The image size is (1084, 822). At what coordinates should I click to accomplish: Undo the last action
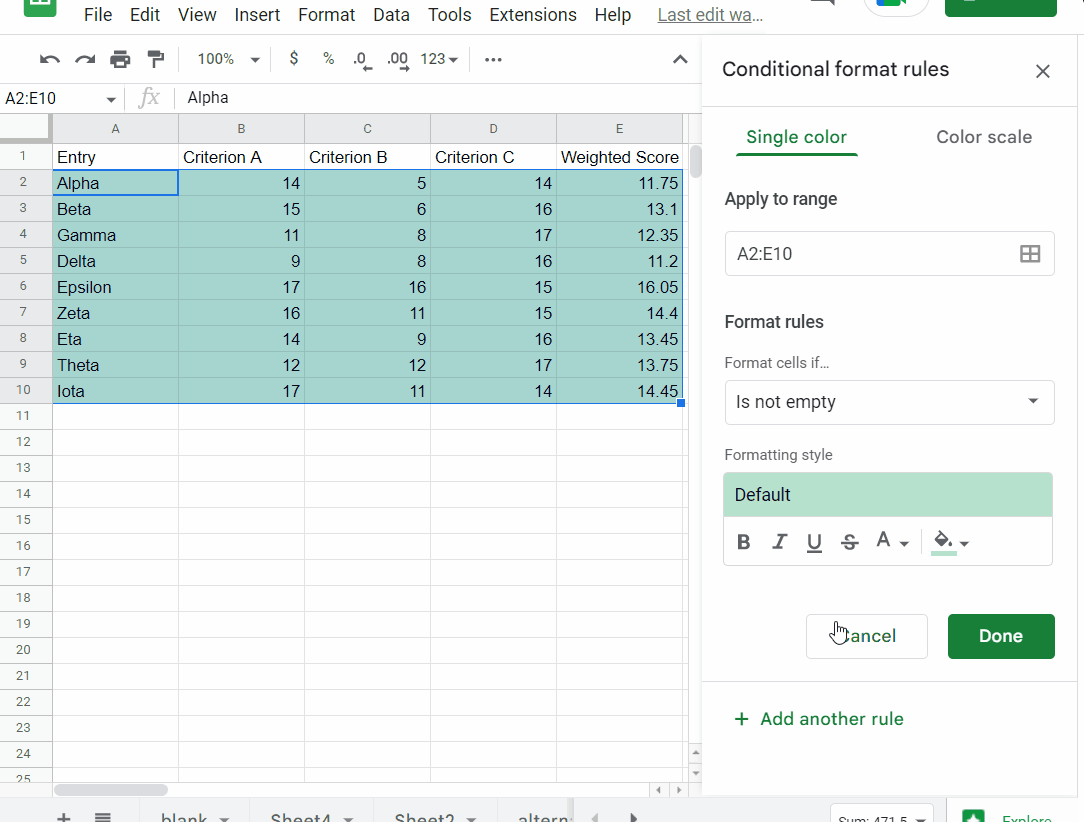click(48, 59)
